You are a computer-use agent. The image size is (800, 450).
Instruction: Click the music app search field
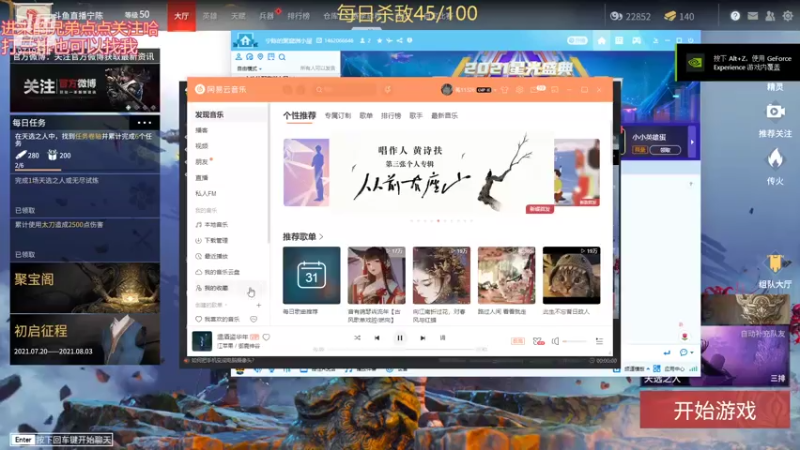coord(344,90)
